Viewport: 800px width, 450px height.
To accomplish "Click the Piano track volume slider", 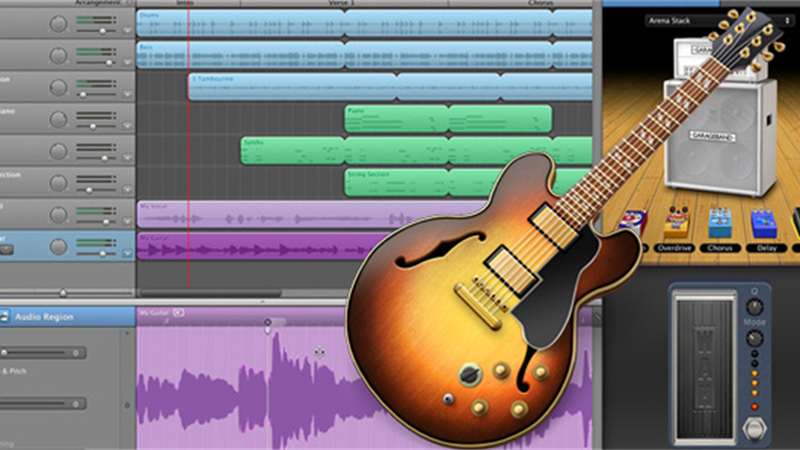I will click(96, 126).
